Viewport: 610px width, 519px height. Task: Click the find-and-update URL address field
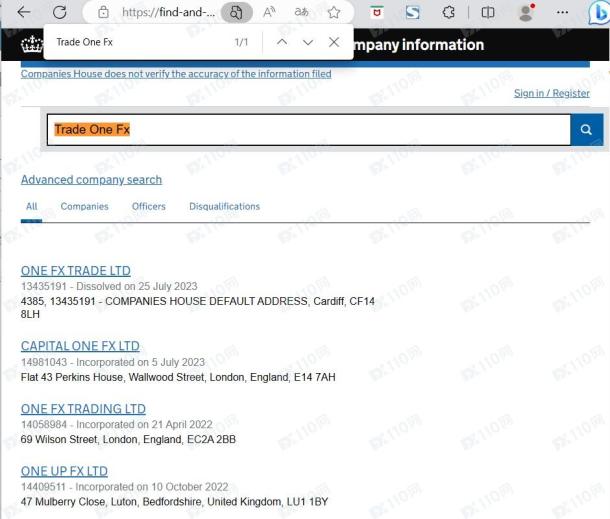tap(168, 12)
